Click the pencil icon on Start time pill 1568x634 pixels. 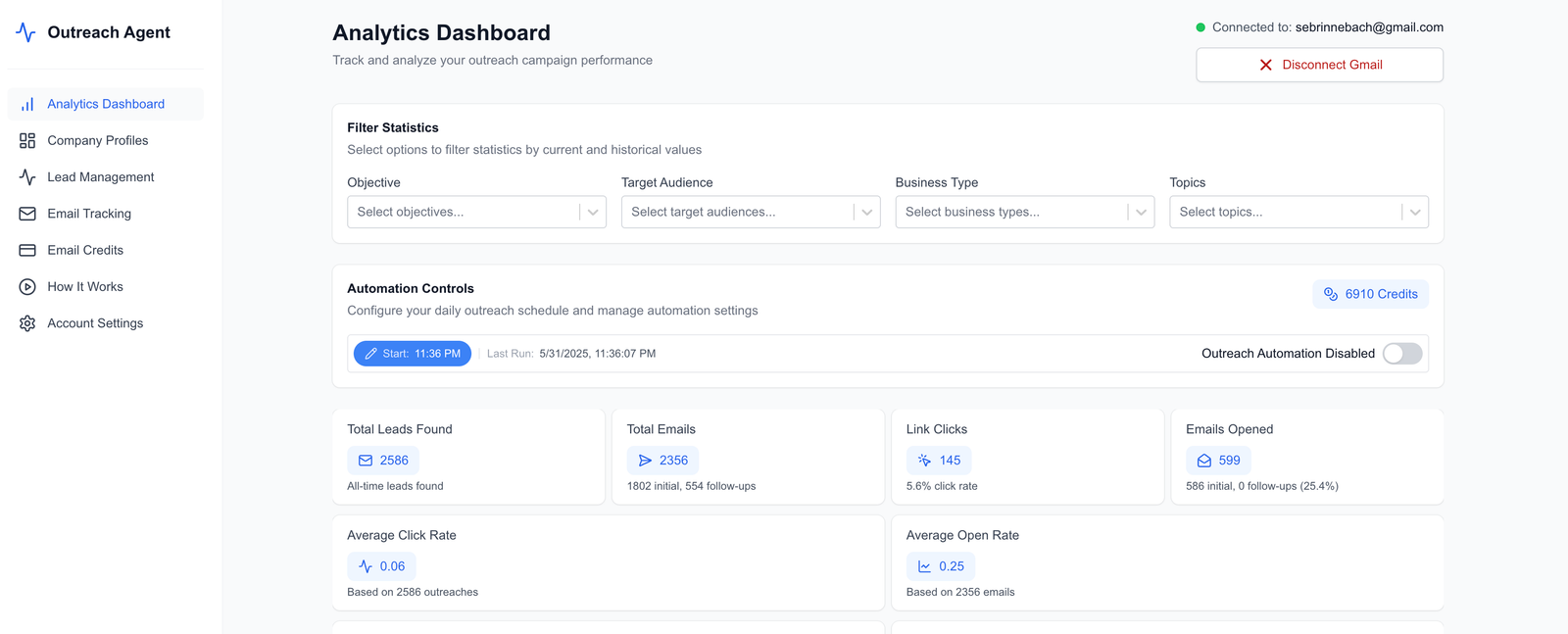371,354
